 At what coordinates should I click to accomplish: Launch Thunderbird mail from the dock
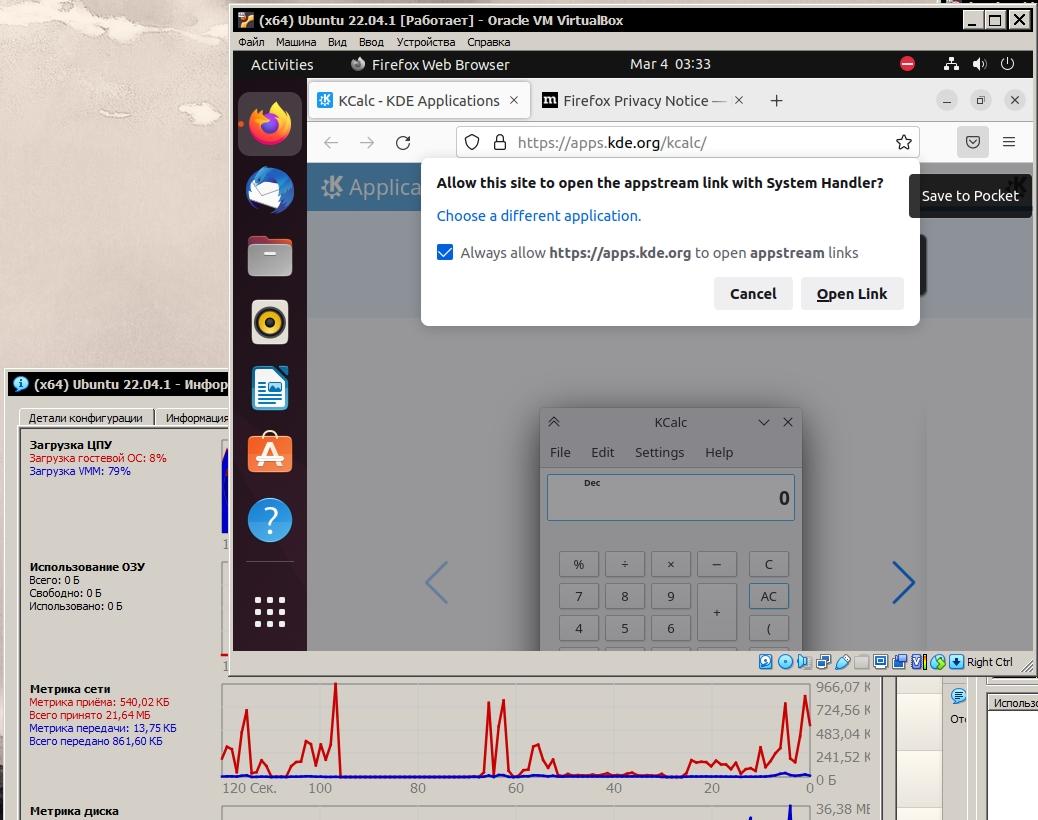pos(269,191)
